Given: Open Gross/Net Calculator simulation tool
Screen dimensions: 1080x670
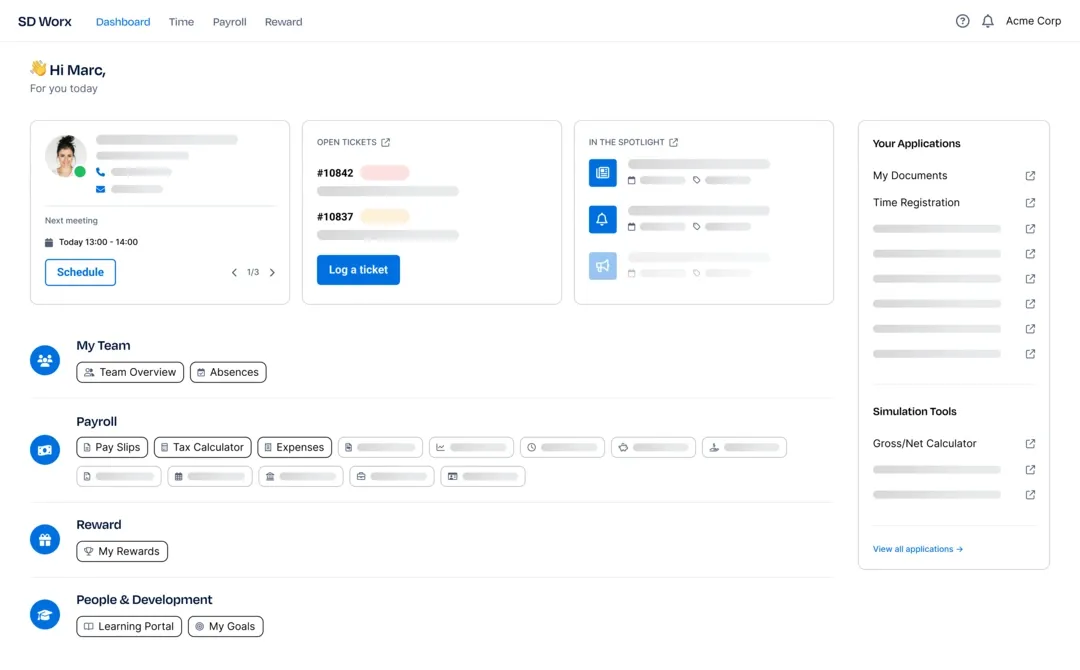Looking at the screenshot, I should click(924, 443).
